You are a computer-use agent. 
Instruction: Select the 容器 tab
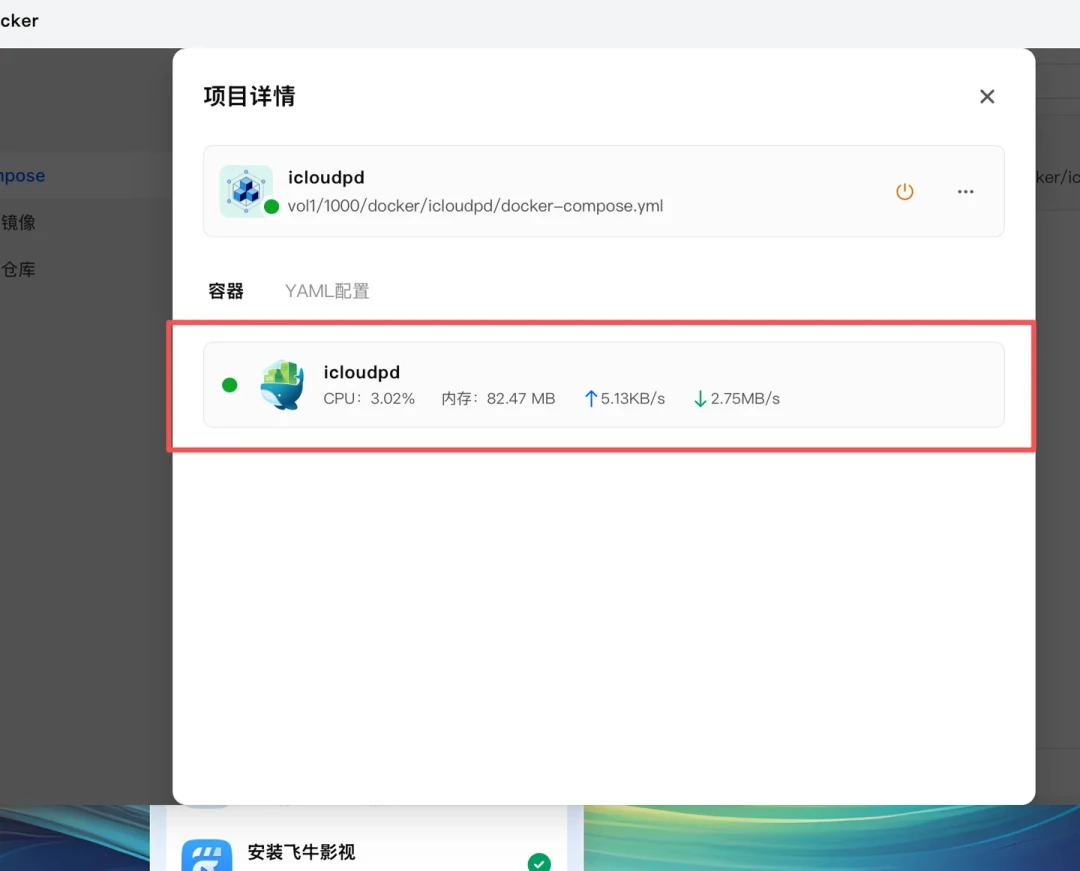pyautogui.click(x=226, y=291)
